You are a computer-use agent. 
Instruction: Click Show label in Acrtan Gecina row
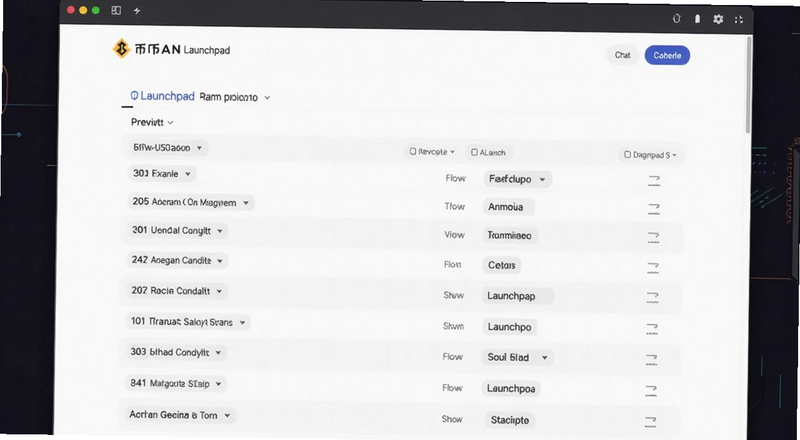click(x=452, y=419)
